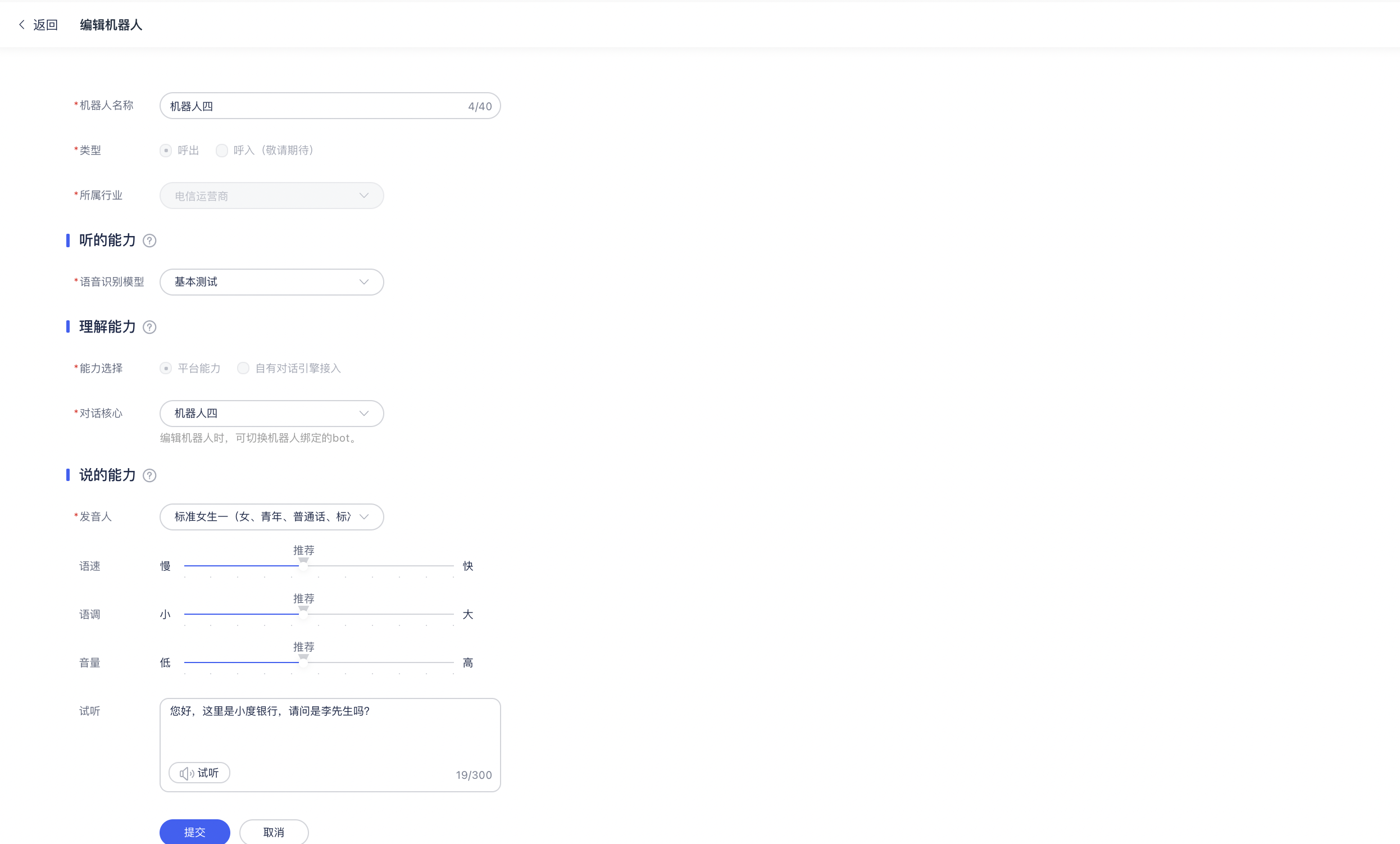Click the 推荐 marker above 音量 slider

coord(304,647)
